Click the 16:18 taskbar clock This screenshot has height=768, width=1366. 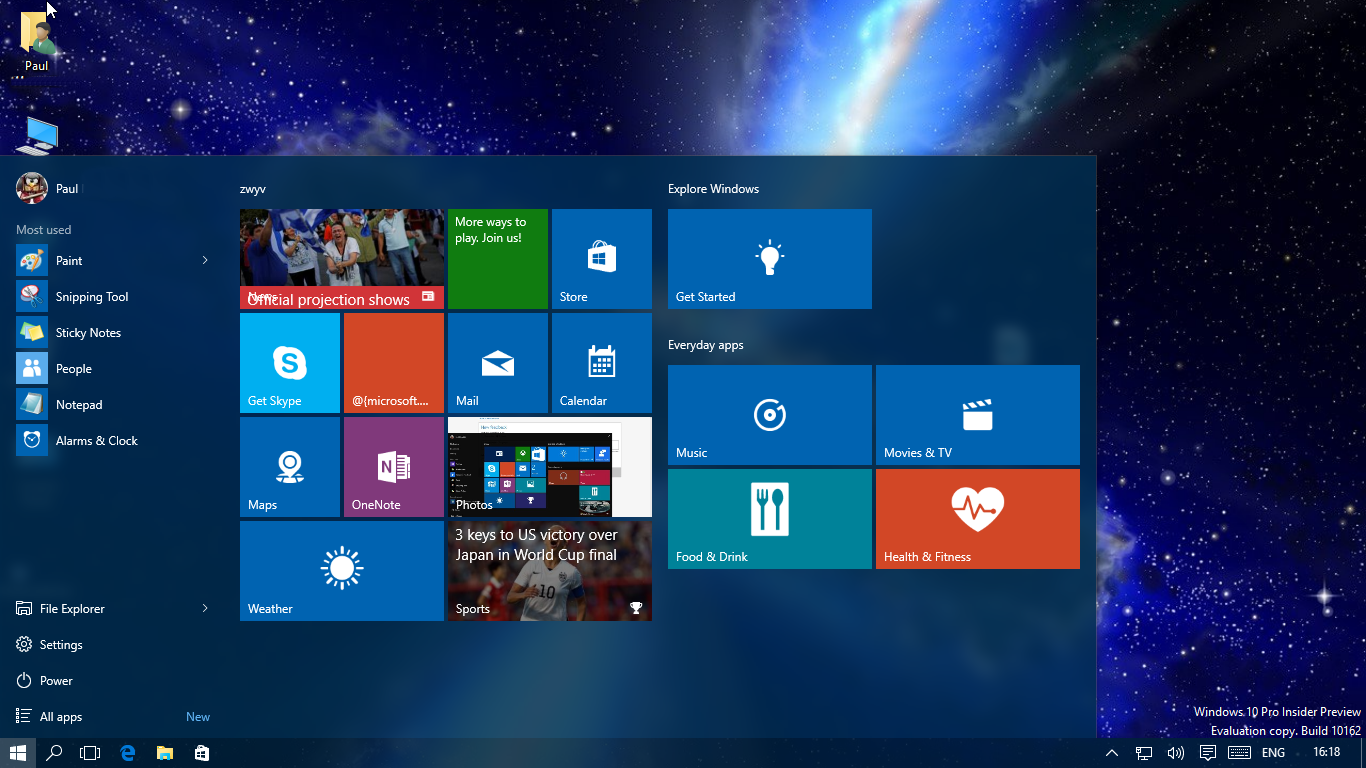point(1326,752)
